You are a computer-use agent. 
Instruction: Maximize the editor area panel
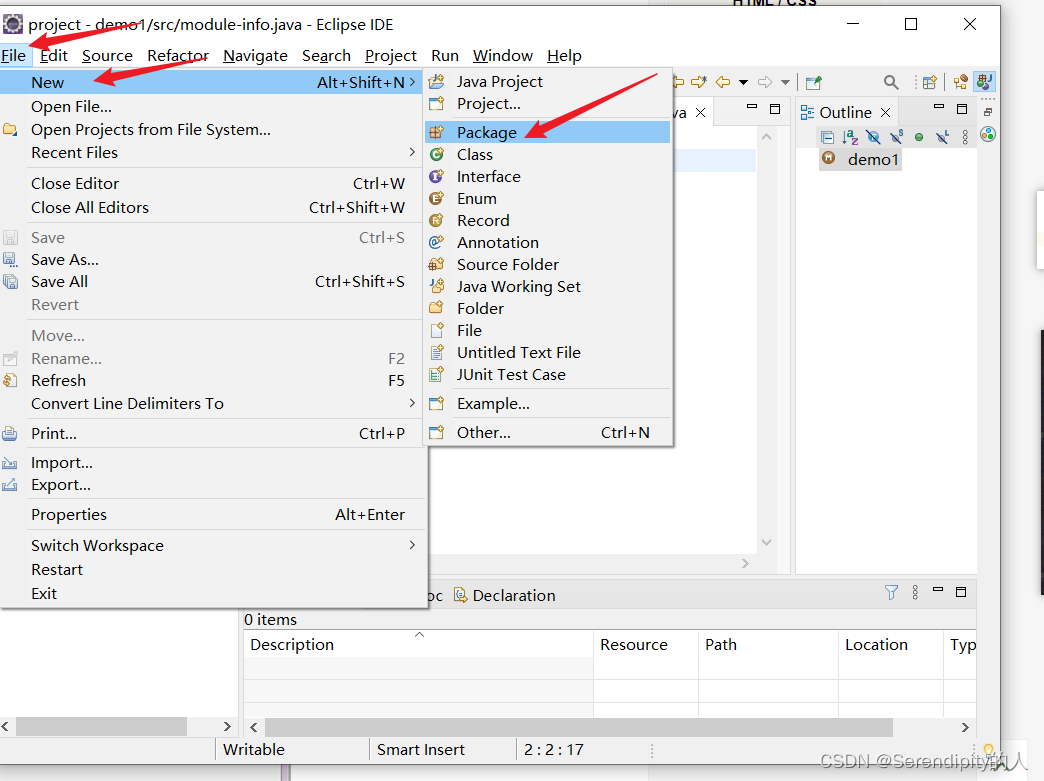(775, 109)
